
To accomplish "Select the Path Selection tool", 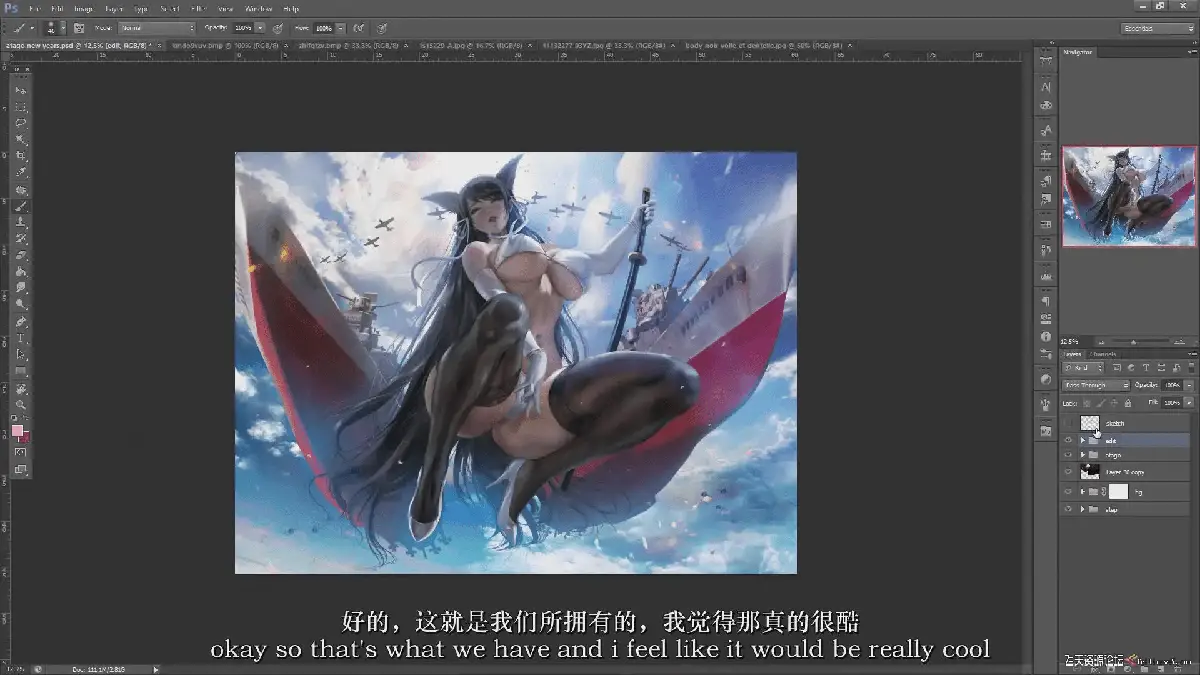I will (21, 354).
